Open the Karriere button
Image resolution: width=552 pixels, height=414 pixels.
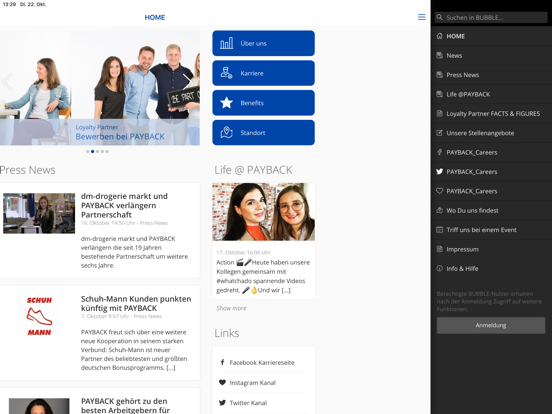(x=263, y=73)
